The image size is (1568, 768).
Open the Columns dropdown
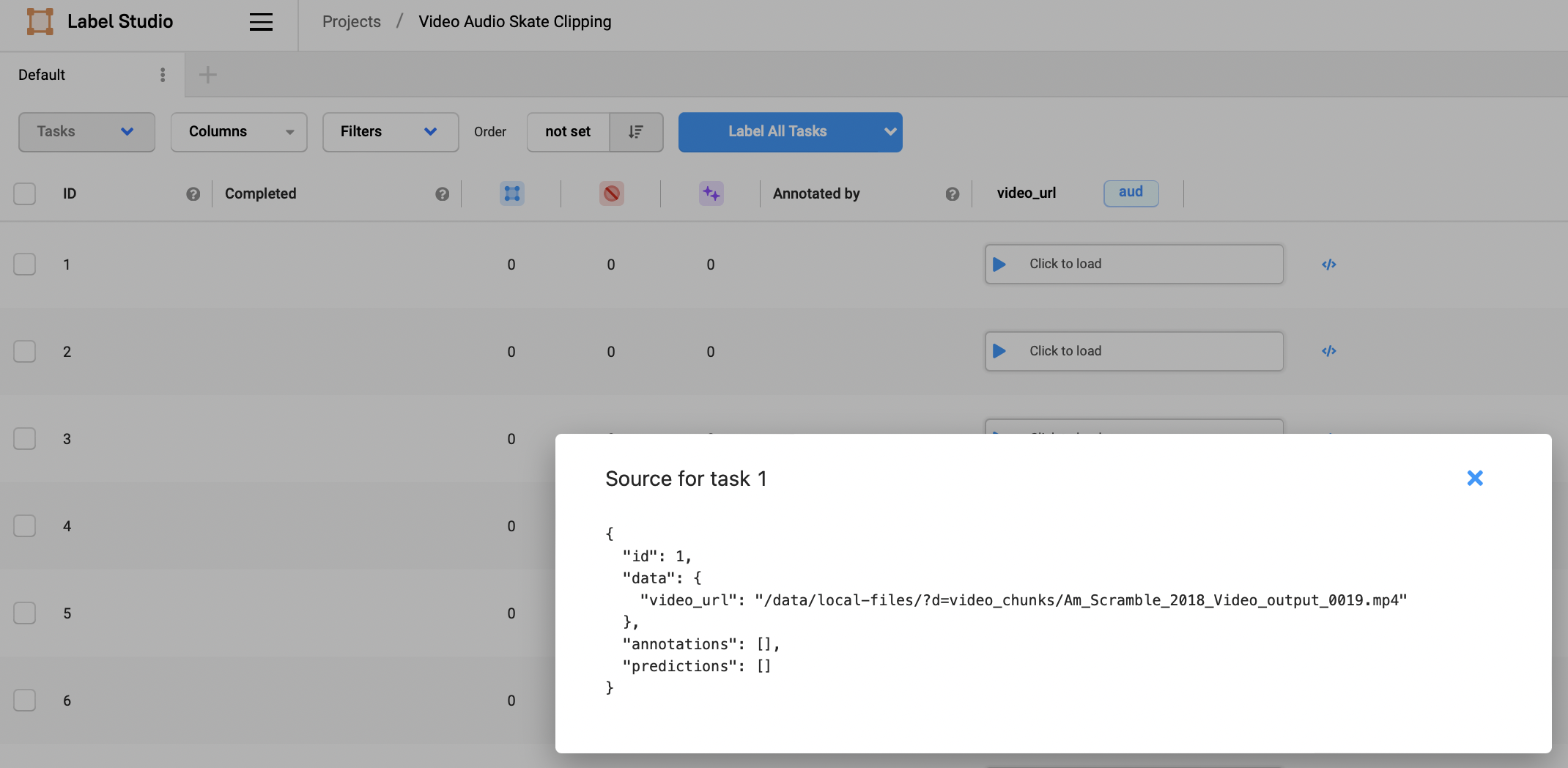pyautogui.click(x=239, y=132)
